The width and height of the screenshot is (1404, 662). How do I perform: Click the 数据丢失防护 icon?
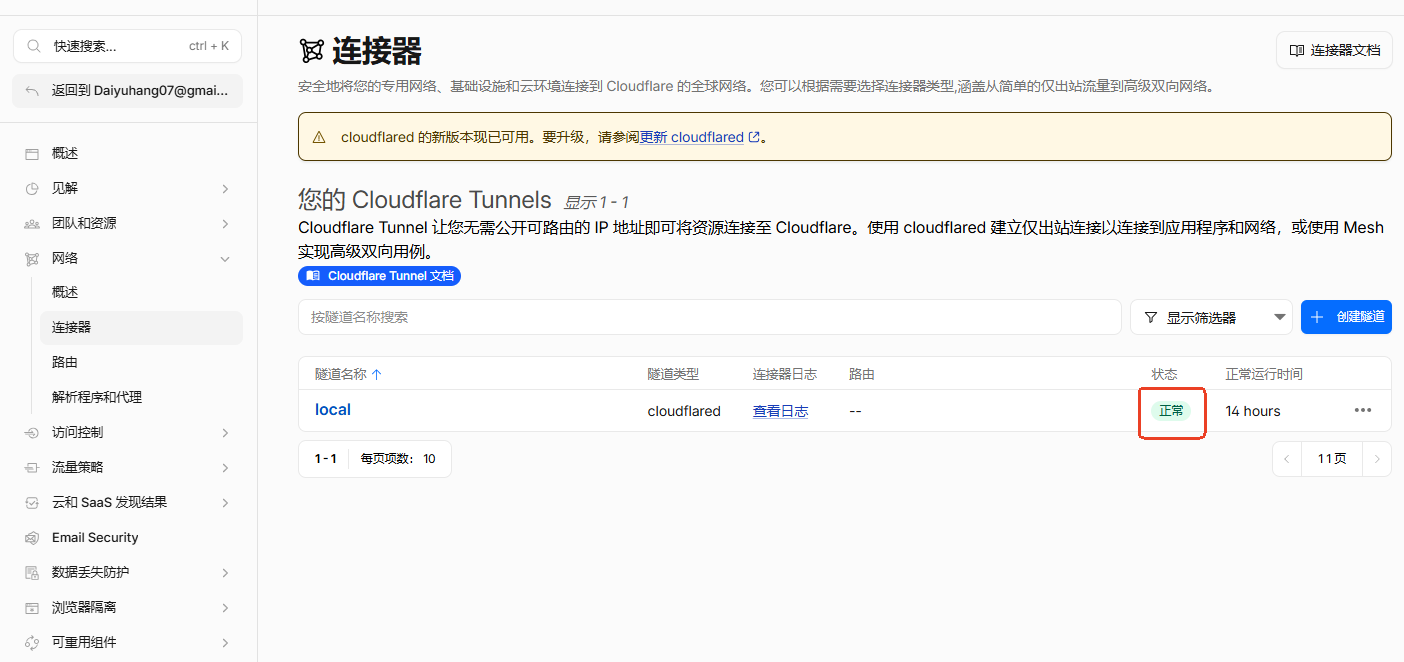tap(32, 573)
